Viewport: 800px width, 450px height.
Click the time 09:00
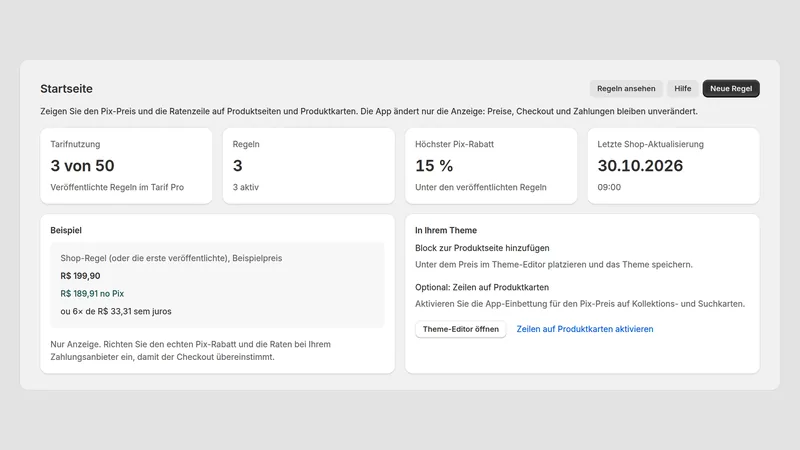pos(609,187)
